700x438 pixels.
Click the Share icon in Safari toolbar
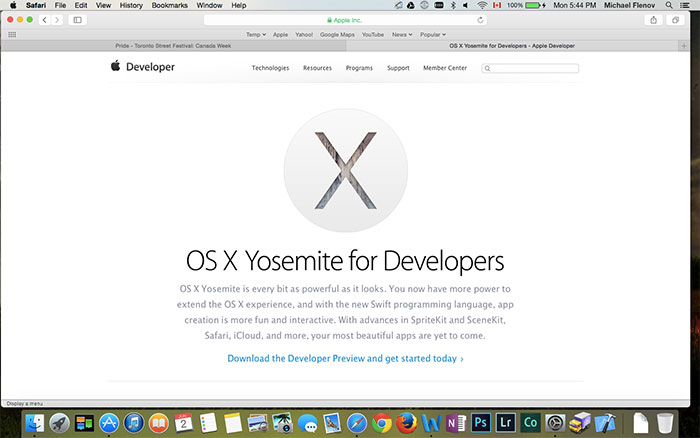pyautogui.click(x=653, y=20)
